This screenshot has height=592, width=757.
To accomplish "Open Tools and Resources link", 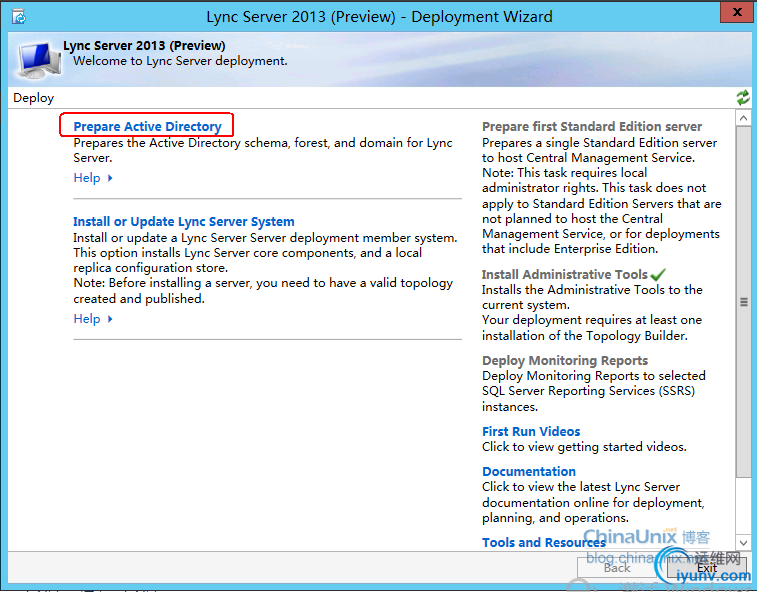I will tap(544, 542).
